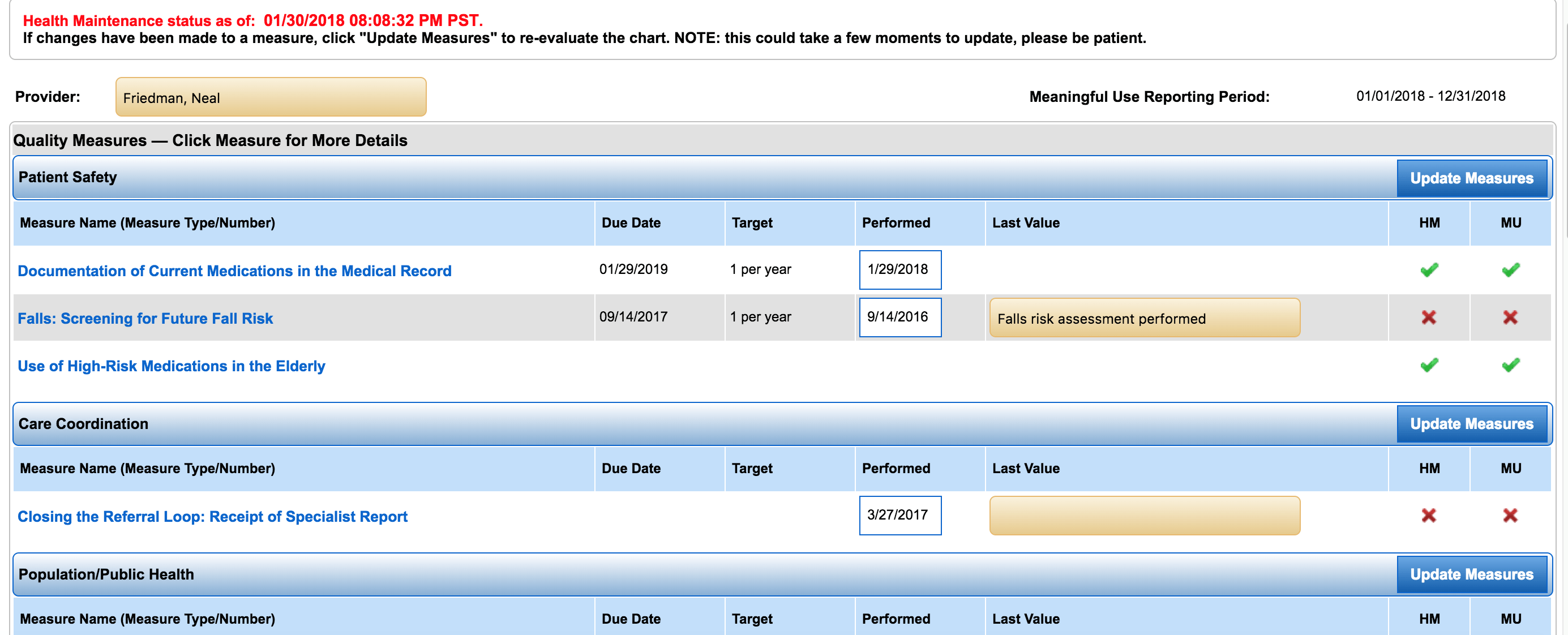Open Falls risk assessment performed value field
Image resolution: width=1568 pixels, height=635 pixels.
pos(1144,318)
